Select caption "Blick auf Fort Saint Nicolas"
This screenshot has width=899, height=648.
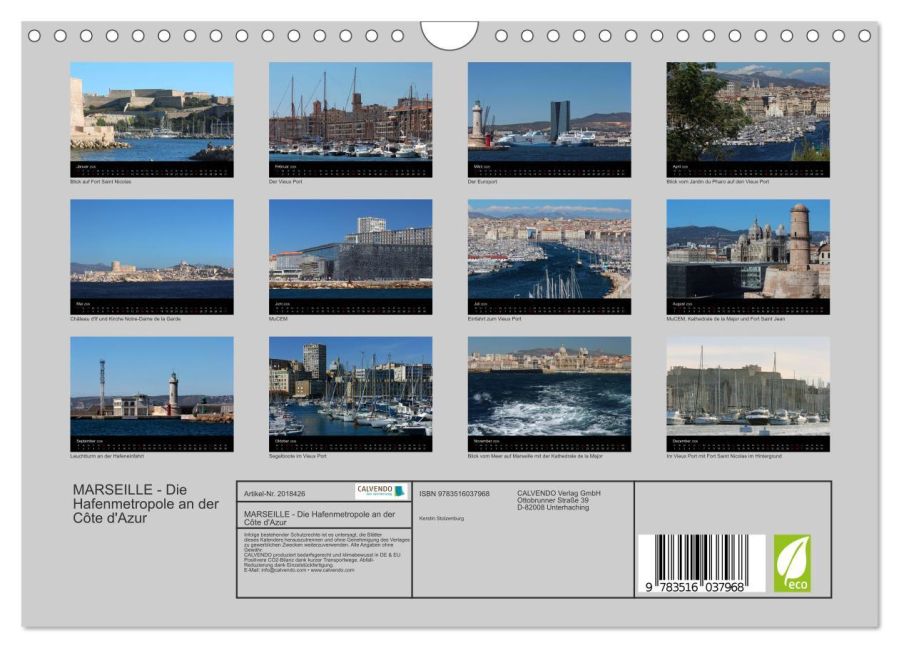pyautogui.click(x=101, y=182)
